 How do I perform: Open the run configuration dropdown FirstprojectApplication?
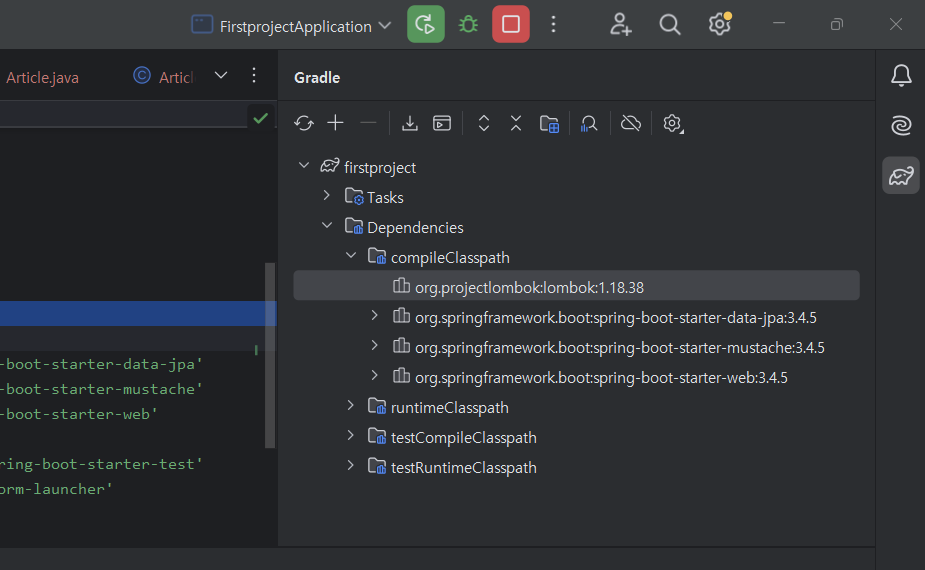click(291, 26)
